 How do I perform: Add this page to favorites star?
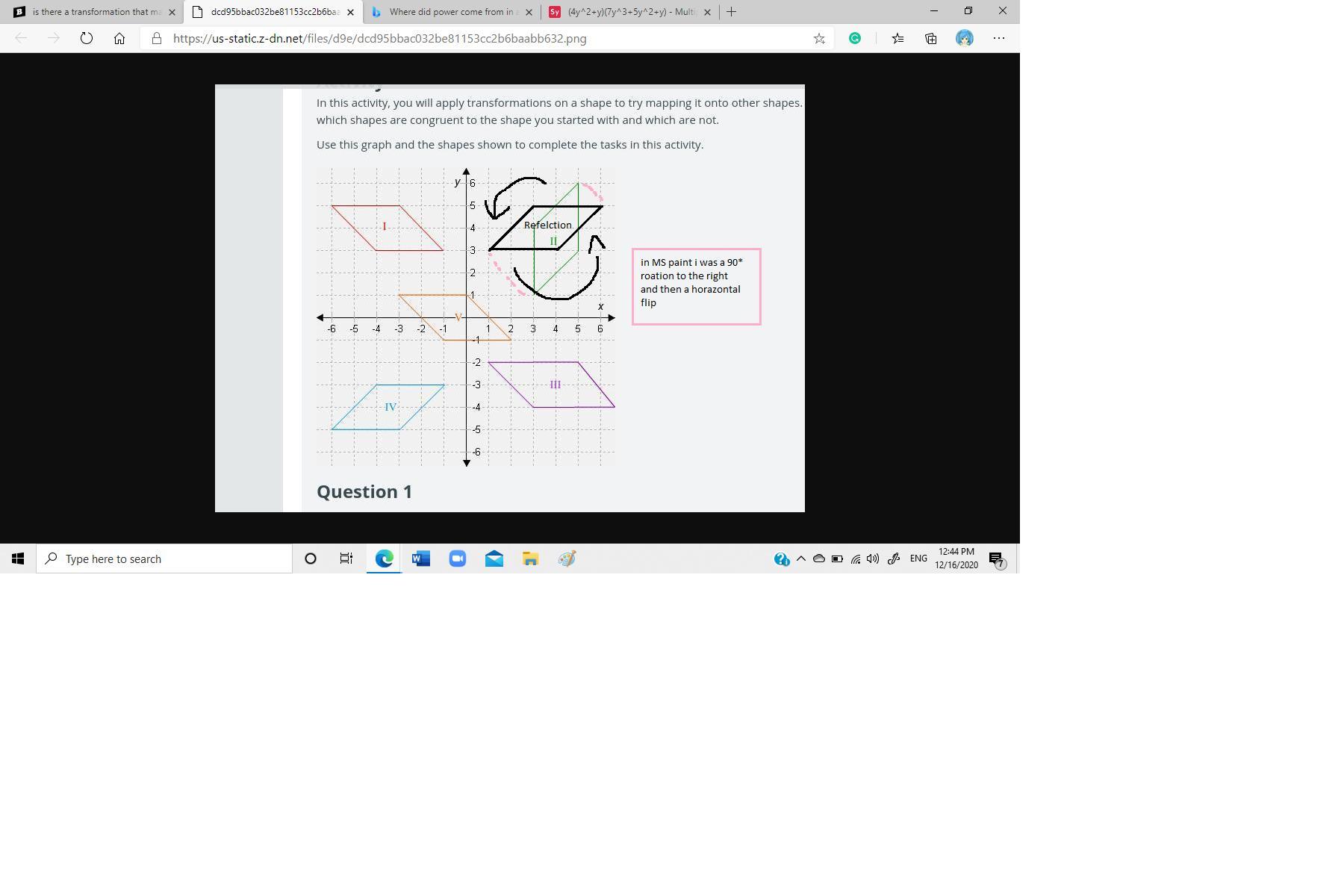click(x=819, y=38)
